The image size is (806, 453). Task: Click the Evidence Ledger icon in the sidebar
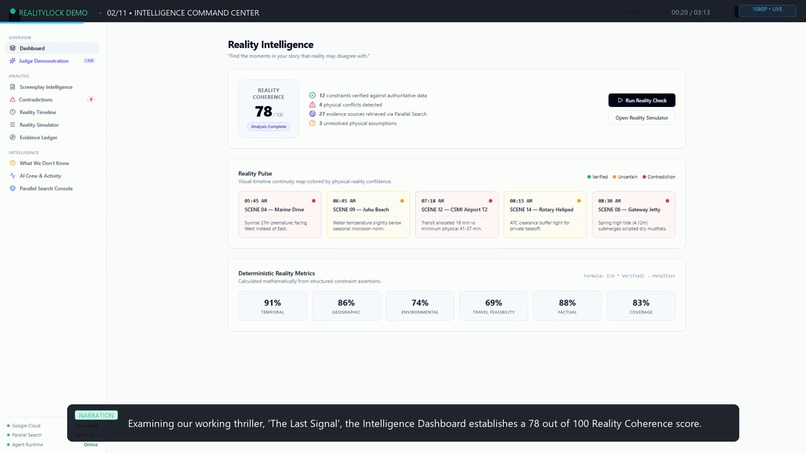[x=12, y=137]
